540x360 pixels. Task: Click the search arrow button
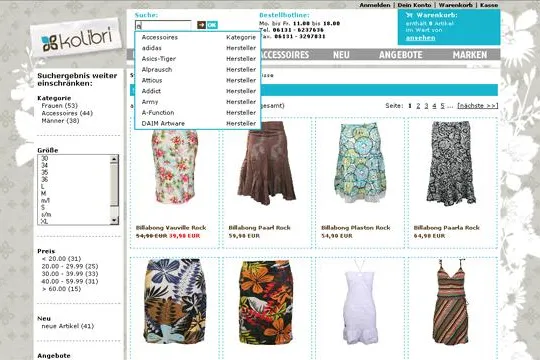(x=201, y=25)
